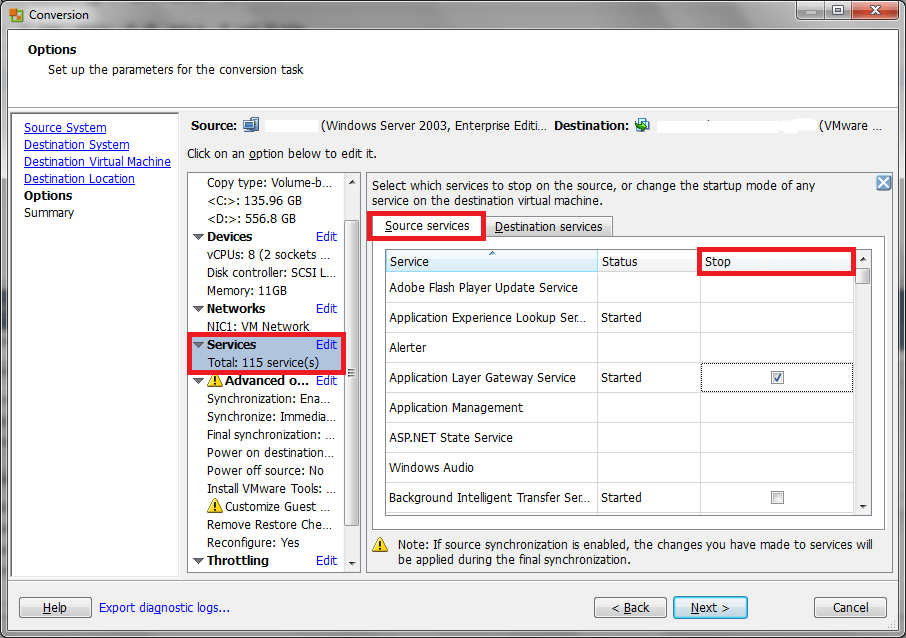
Task: Switch to the Destination services tab
Action: click(548, 227)
